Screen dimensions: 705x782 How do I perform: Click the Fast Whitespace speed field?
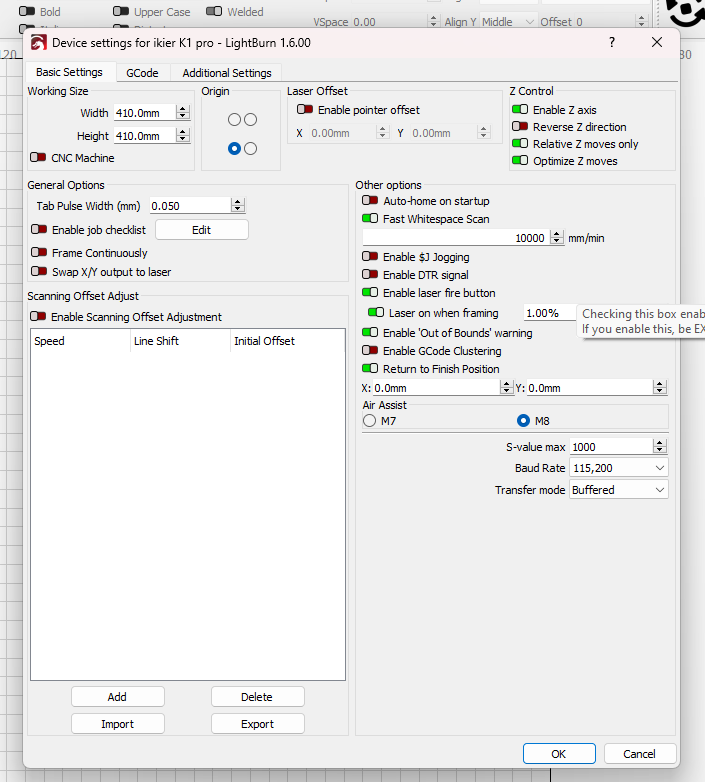pos(456,238)
